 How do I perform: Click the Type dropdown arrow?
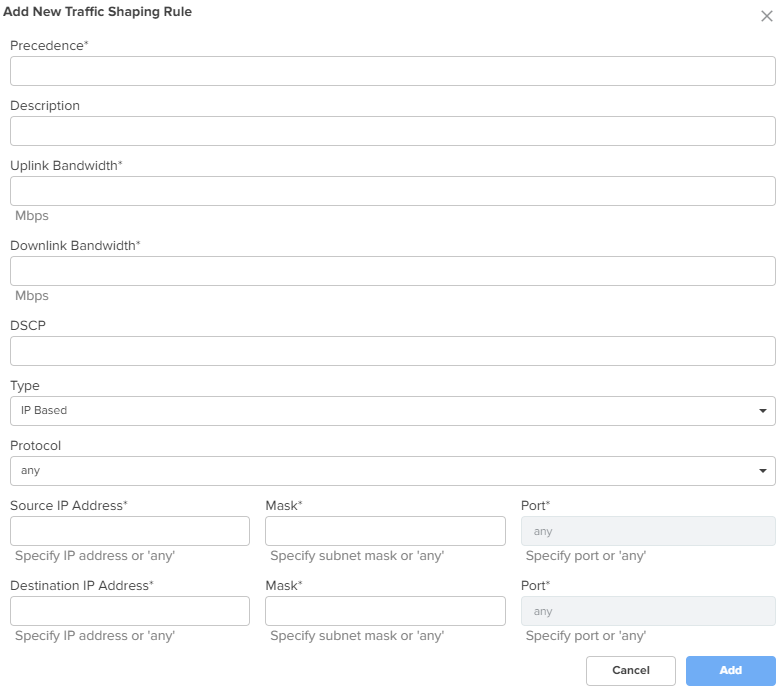click(x=763, y=411)
